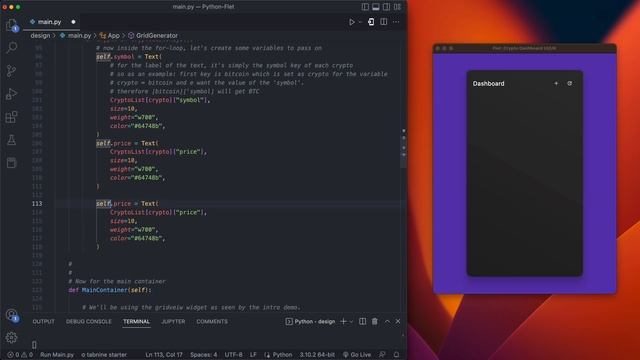Open the Customize Layout icon
This screenshot has width=640, height=360.
(397, 7)
